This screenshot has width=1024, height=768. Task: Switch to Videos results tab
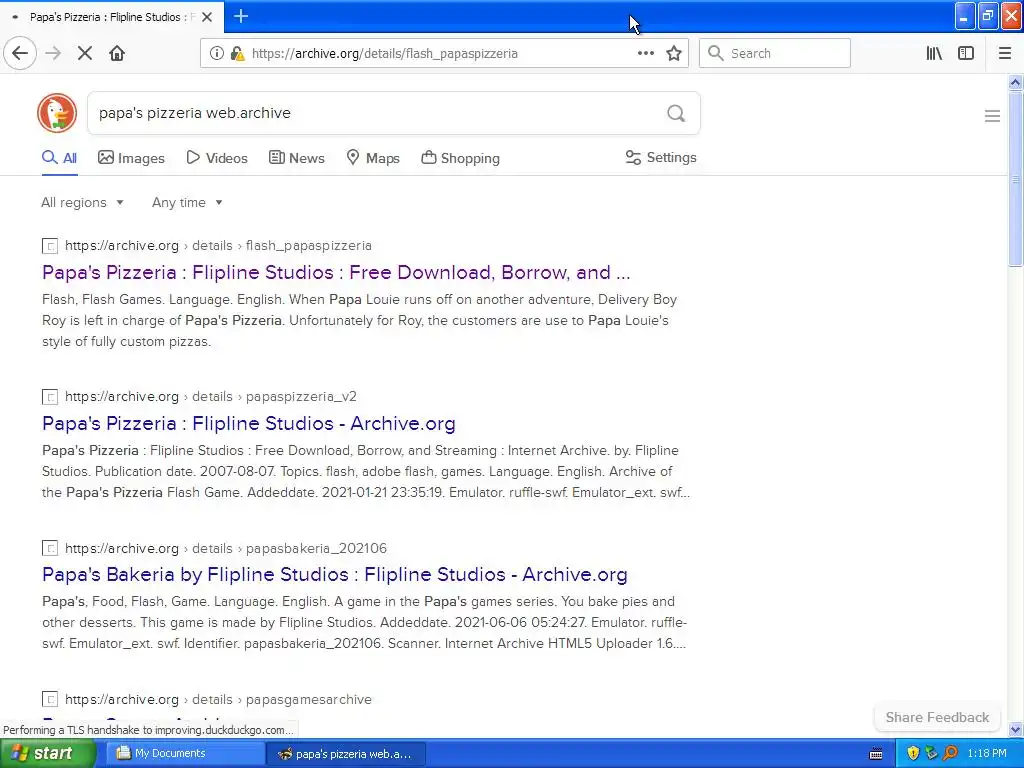[x=217, y=158]
